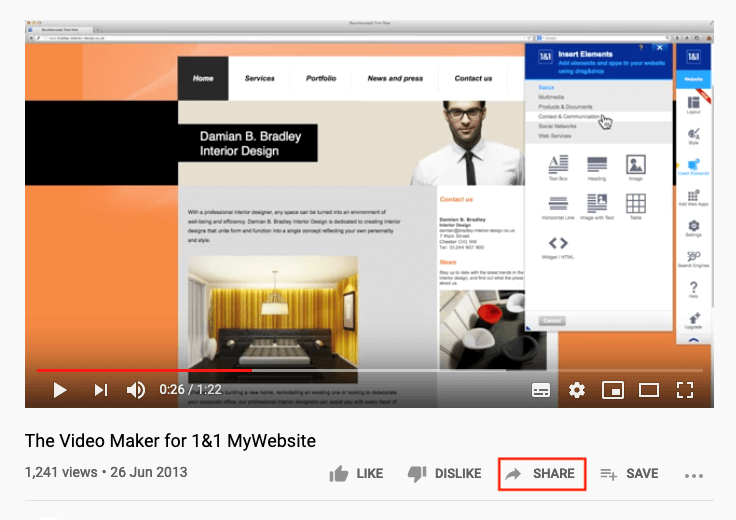
Task: Dislike the video with thumbs down
Action: [445, 473]
